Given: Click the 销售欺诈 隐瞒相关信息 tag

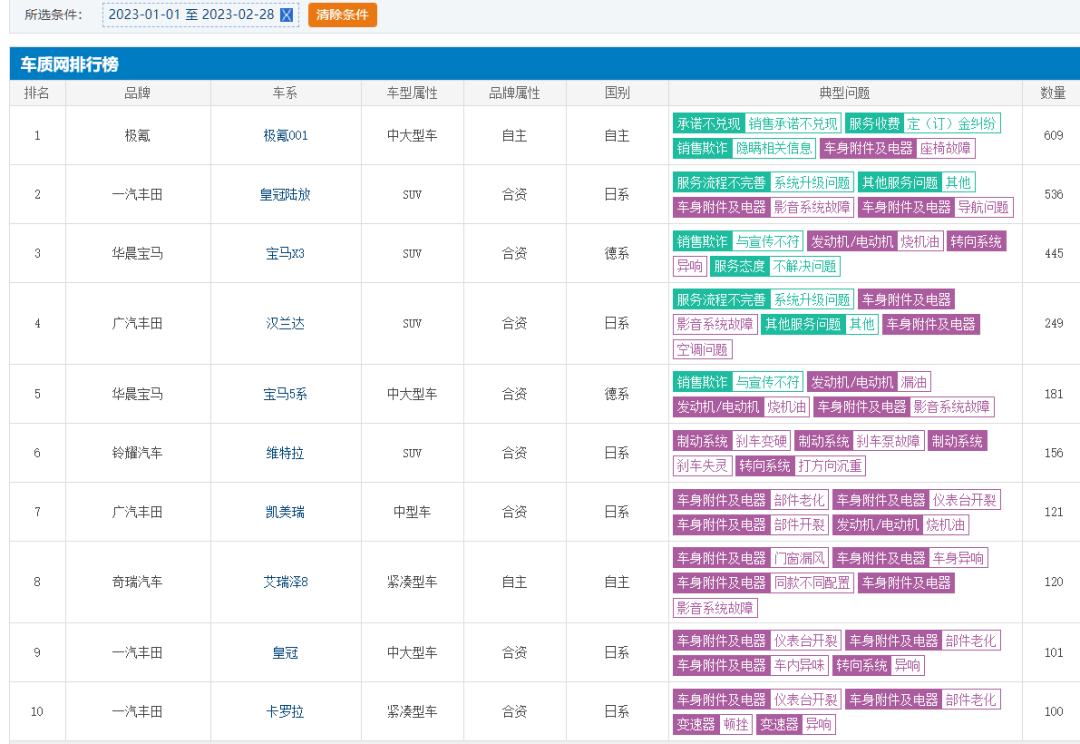Looking at the screenshot, I should [745, 148].
